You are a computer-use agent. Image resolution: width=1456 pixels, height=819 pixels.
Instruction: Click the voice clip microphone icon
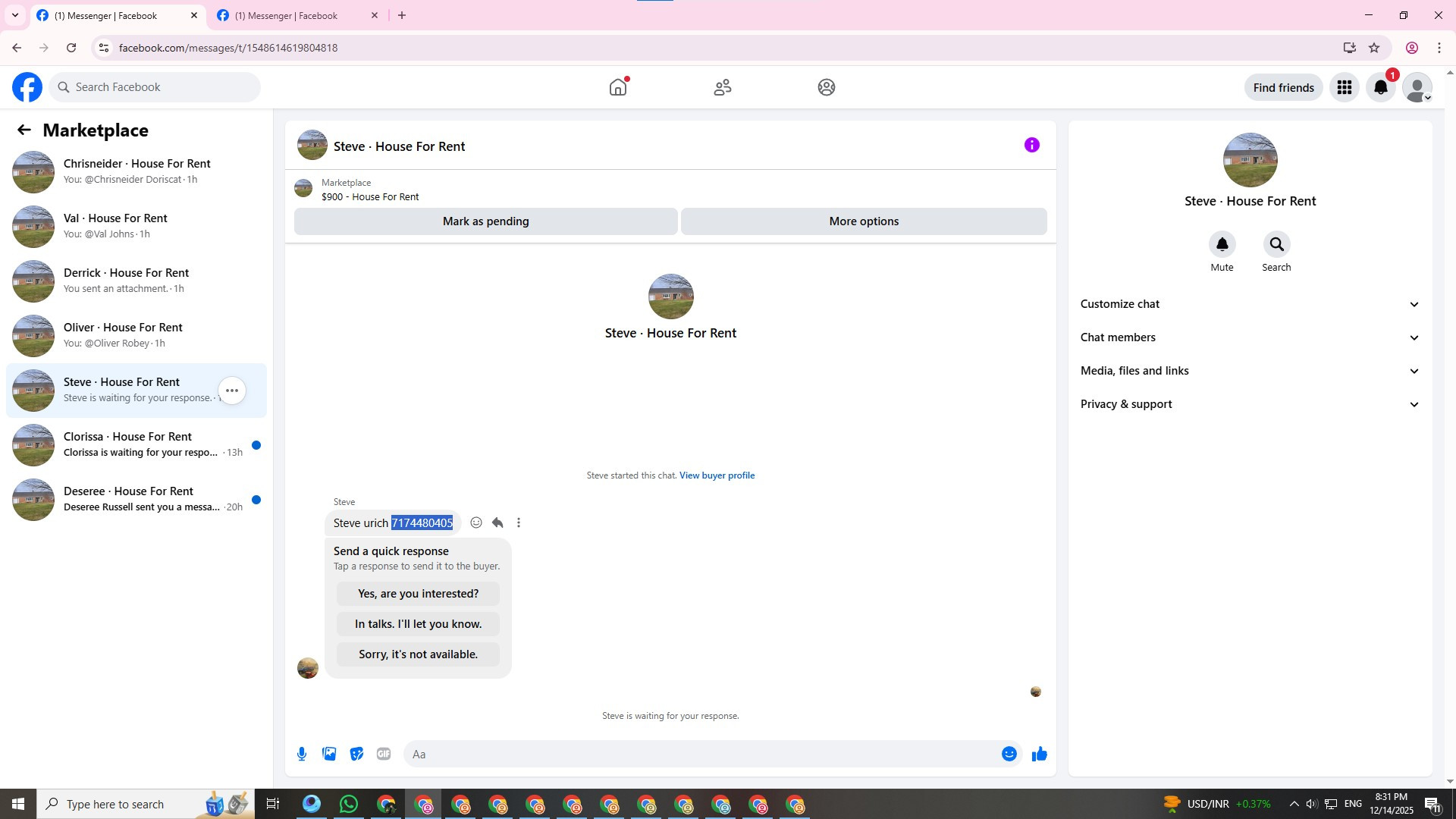(302, 754)
